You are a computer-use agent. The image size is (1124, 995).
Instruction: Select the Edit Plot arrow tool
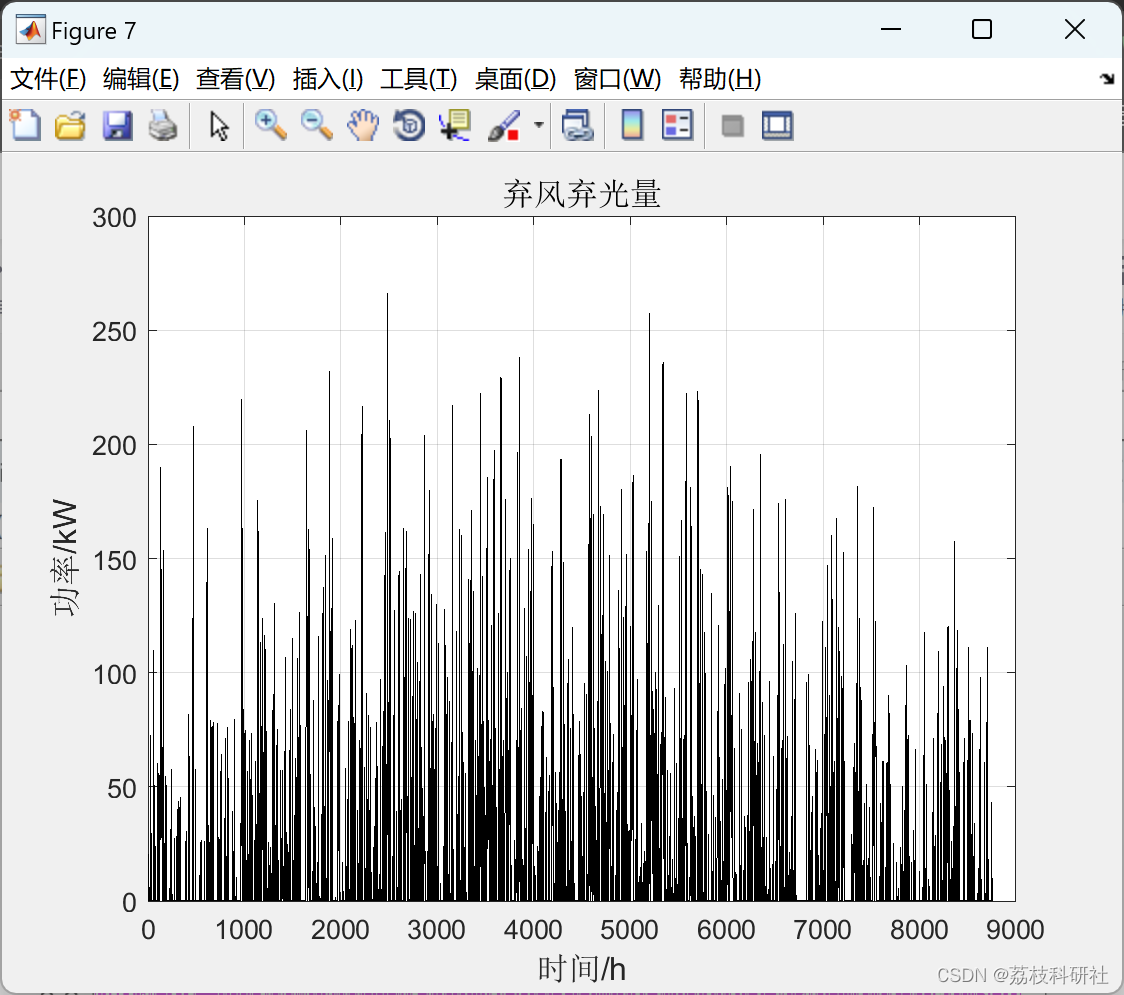219,125
